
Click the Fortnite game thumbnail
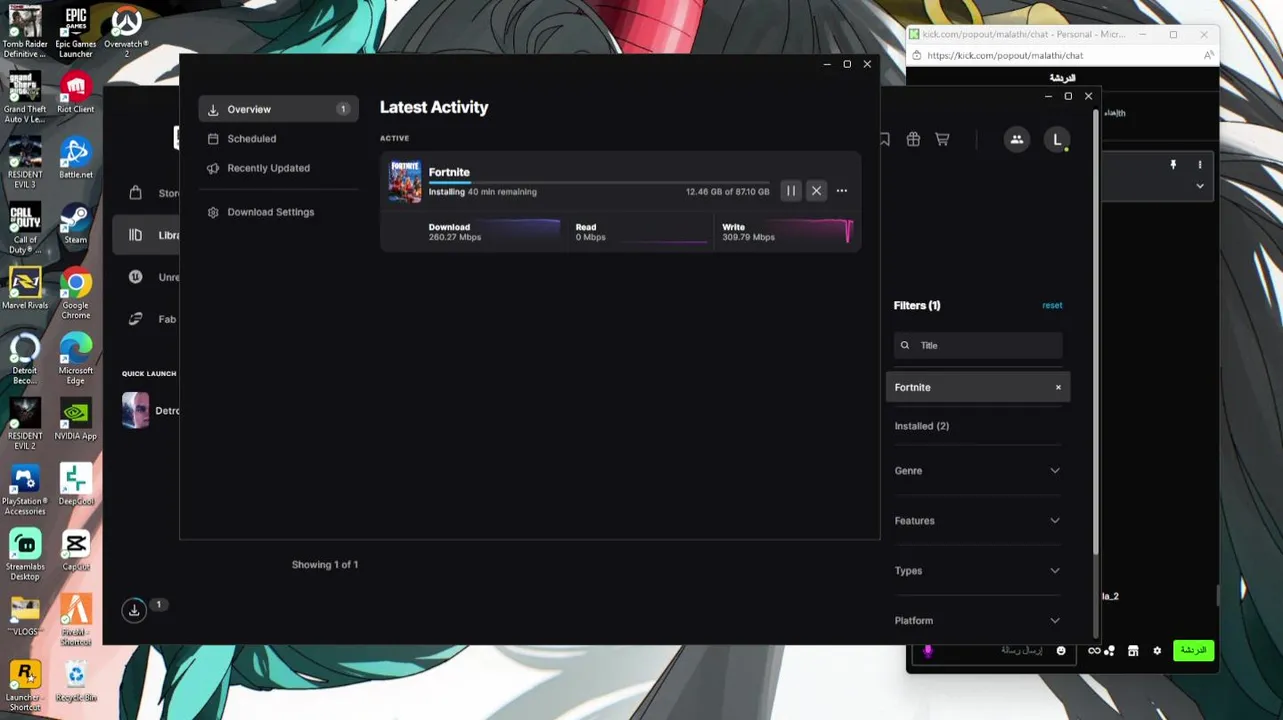[405, 182]
